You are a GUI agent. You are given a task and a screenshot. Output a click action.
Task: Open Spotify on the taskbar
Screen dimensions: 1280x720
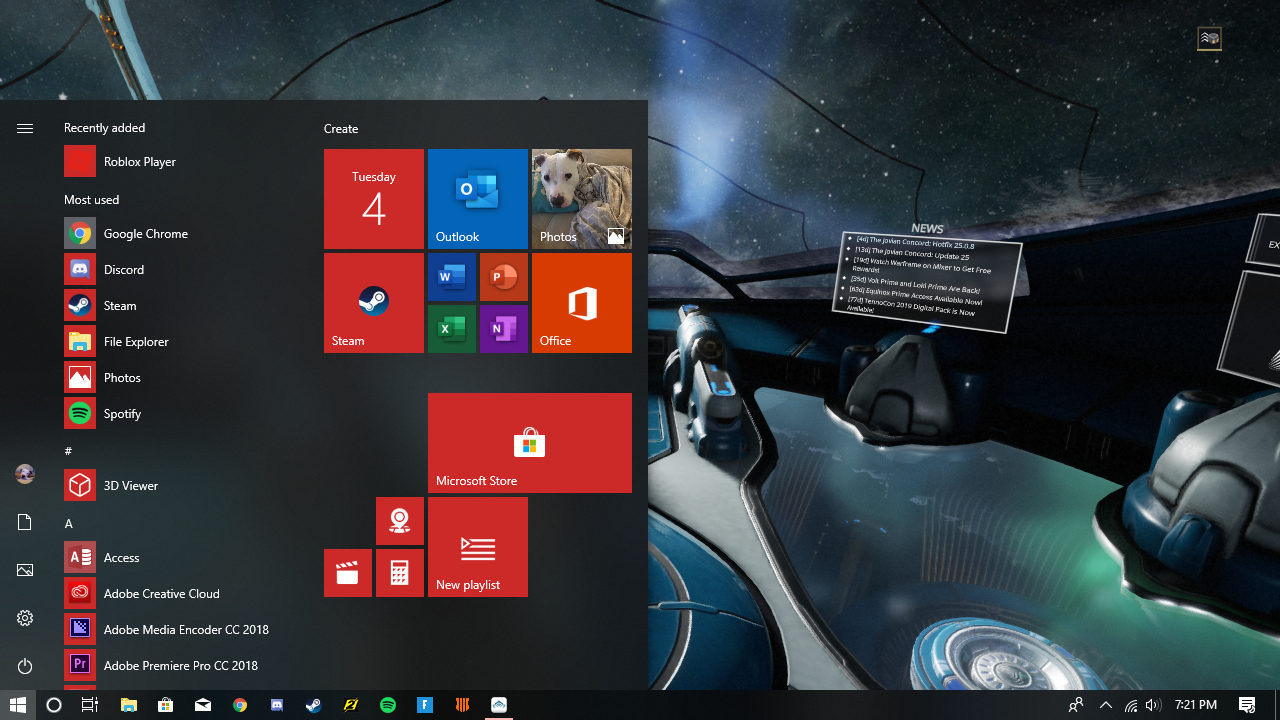tap(388, 705)
